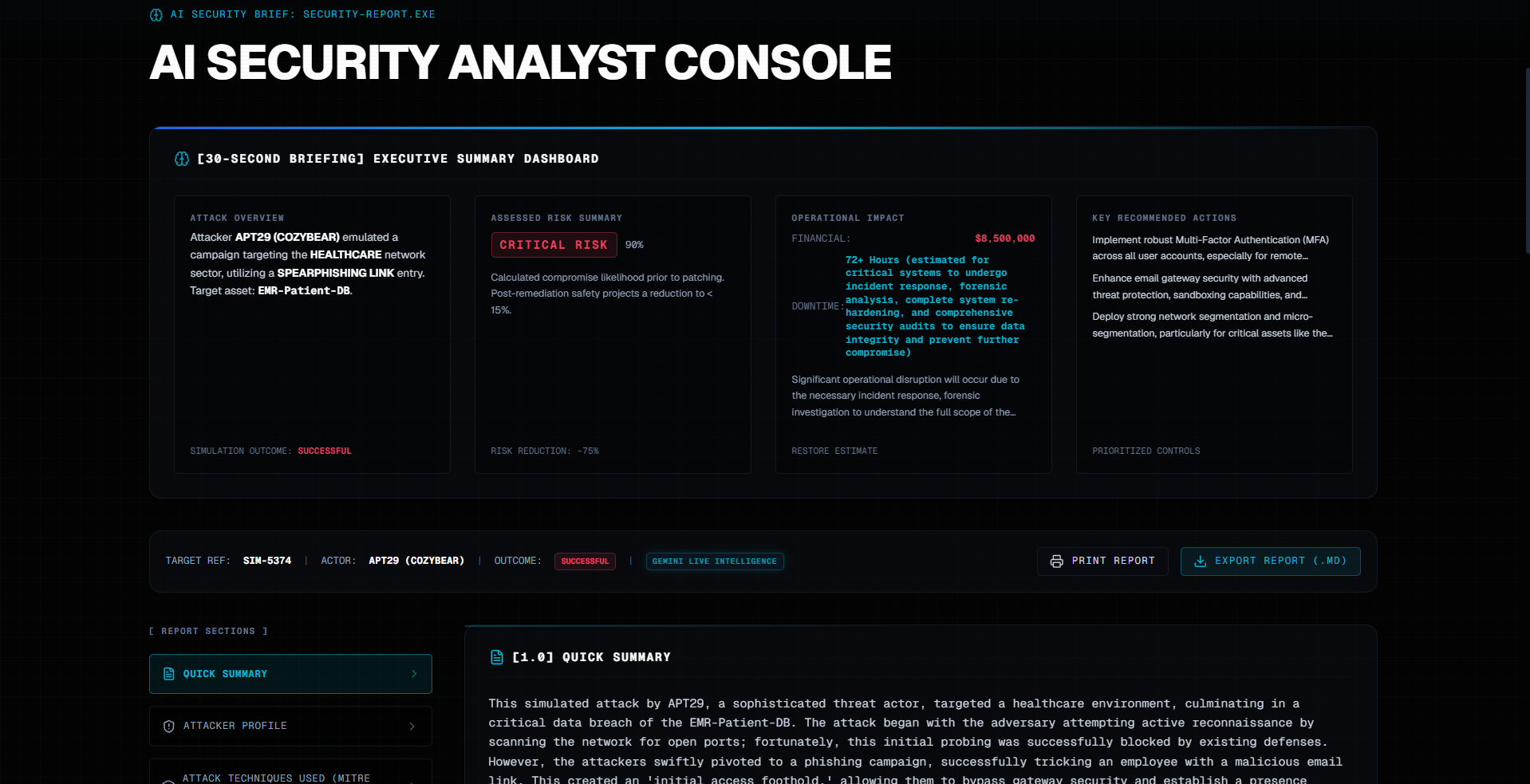
Task: Click the 90% risk percentage
Action: [x=634, y=245]
